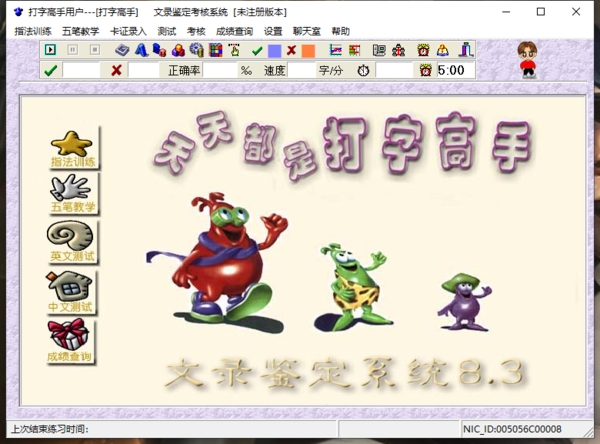Screen dimensions: 600x444
Task: Click the play button in the toolbar
Action: (50, 50)
